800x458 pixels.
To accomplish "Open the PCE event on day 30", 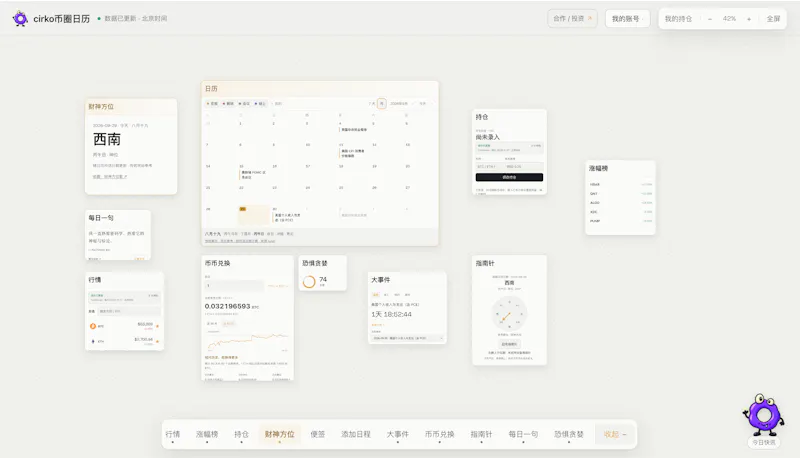I will [x=287, y=218].
